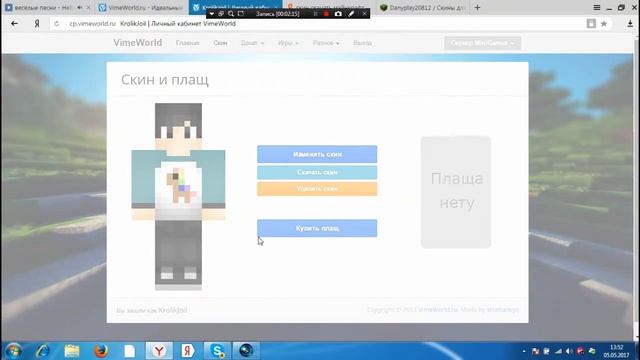
Task: Click the system tray volume speaker icon
Action: (x=569, y=351)
